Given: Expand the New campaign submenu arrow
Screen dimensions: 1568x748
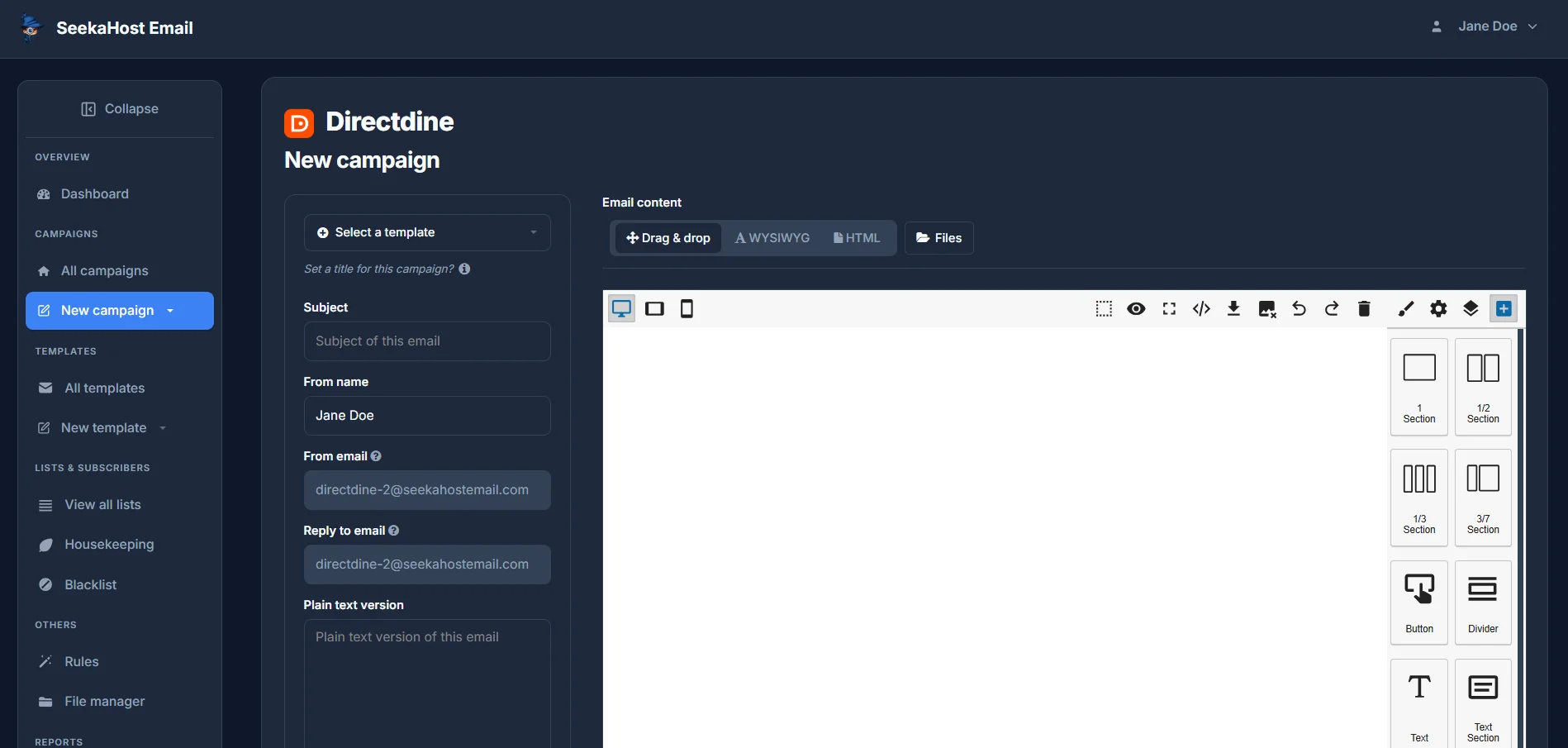Looking at the screenshot, I should tap(170, 311).
